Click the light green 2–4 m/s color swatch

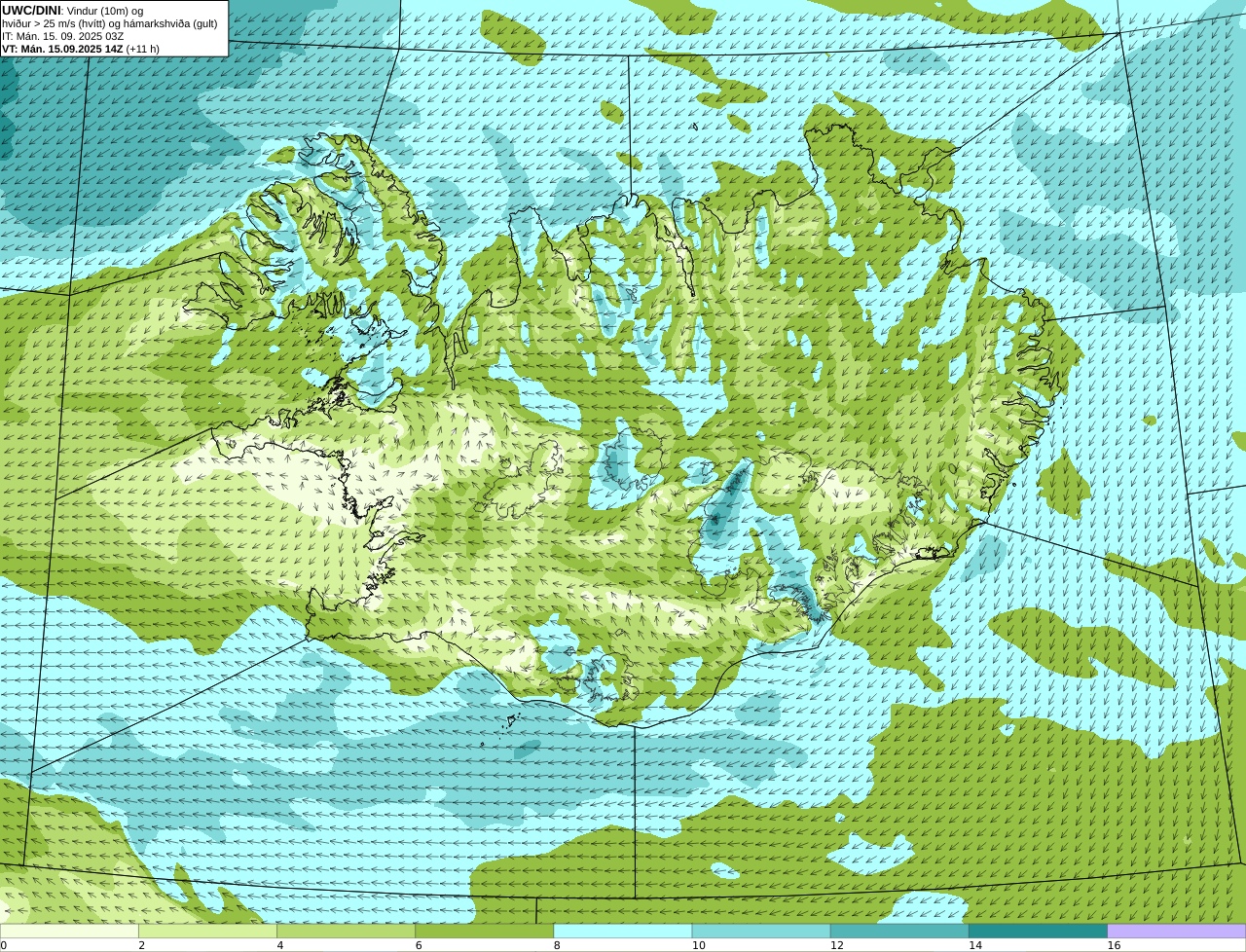207,932
